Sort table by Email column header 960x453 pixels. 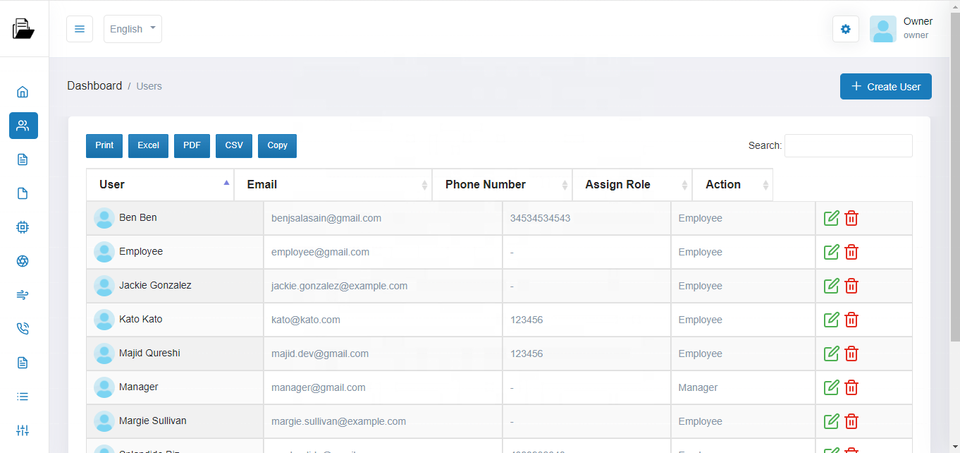332,185
